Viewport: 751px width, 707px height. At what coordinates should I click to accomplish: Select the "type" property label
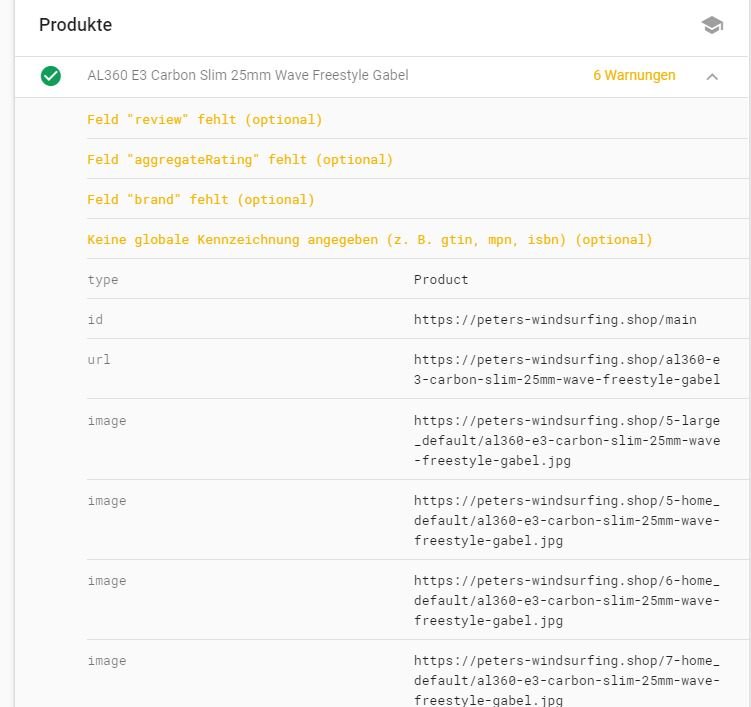(103, 280)
